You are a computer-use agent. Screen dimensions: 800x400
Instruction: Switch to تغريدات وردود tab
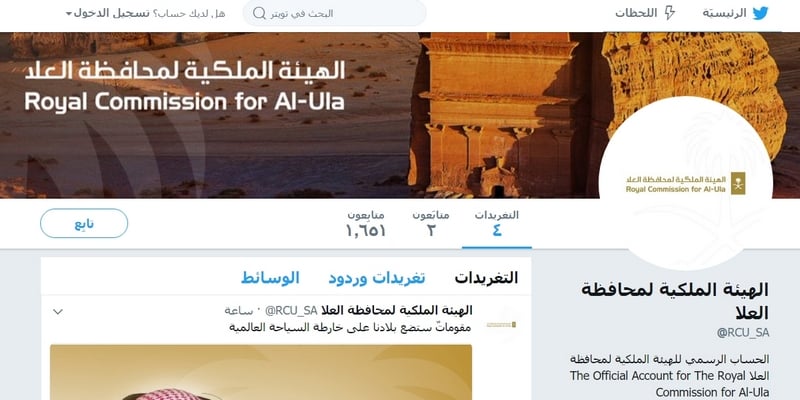377,278
